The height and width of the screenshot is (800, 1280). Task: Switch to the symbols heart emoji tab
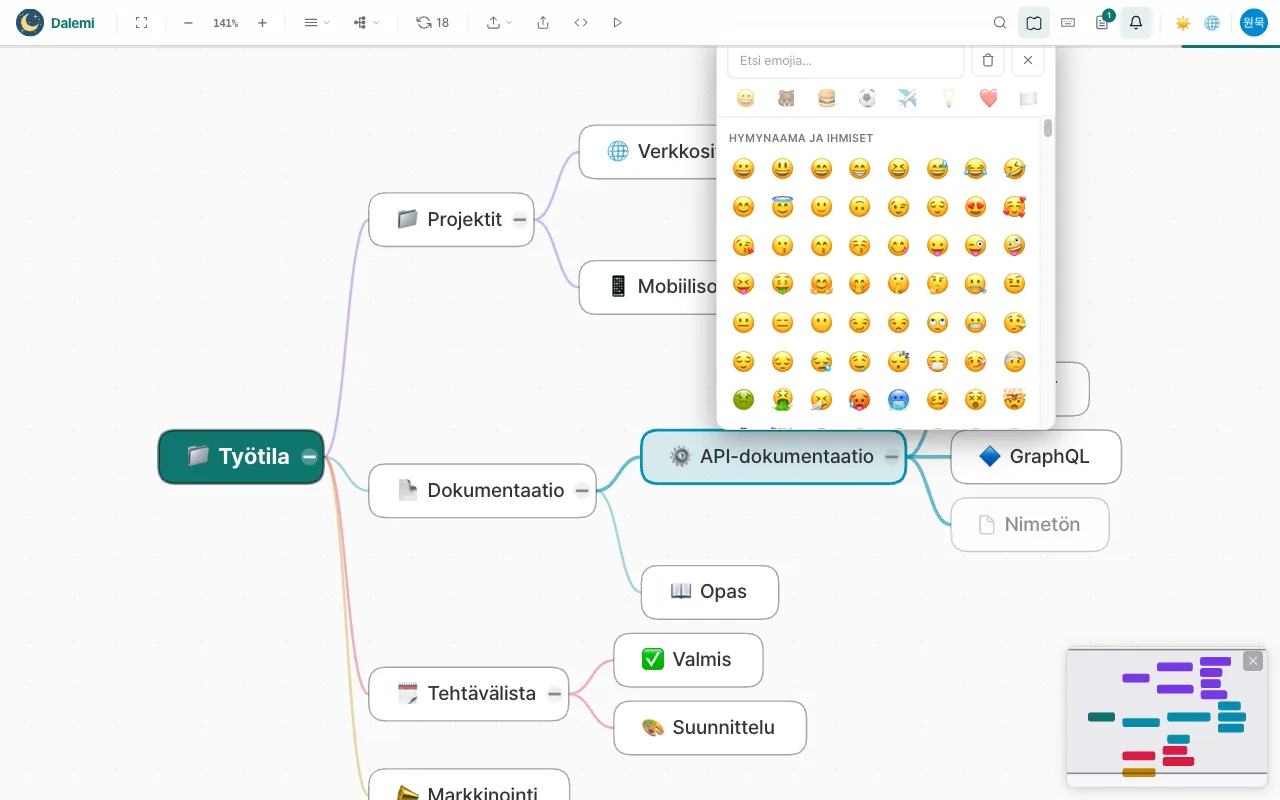tap(988, 98)
